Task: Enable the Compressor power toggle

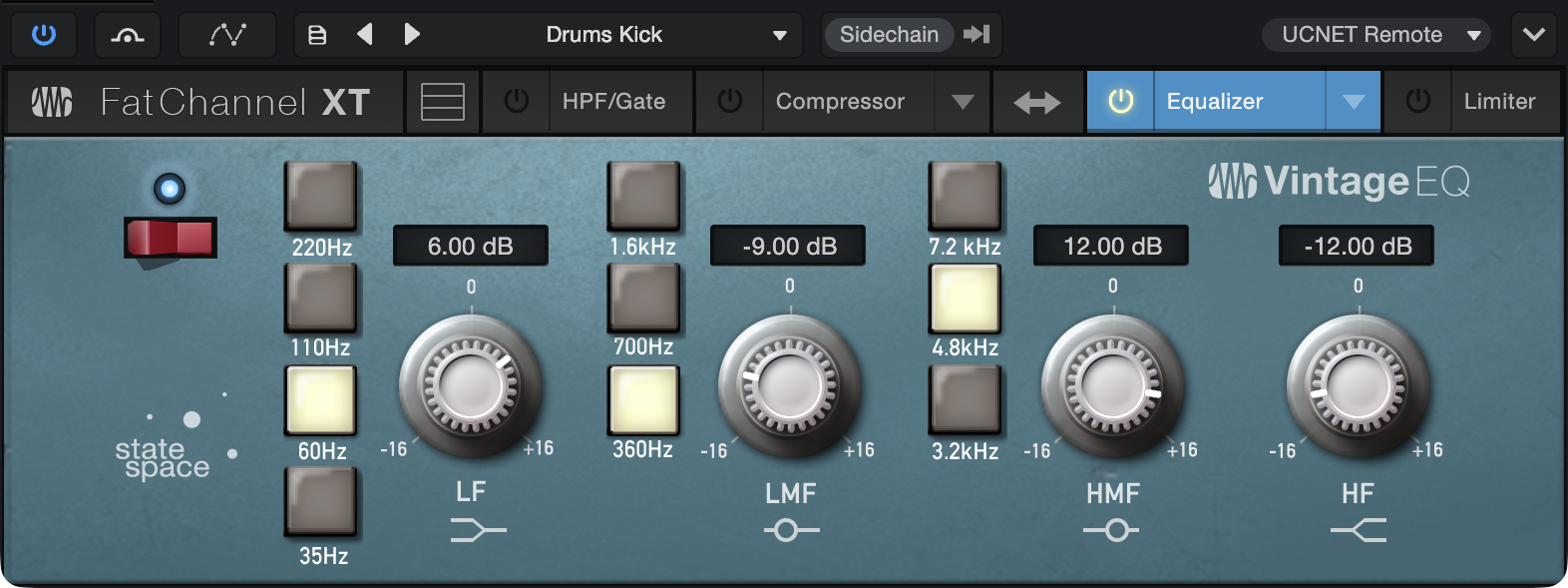Action: click(x=730, y=101)
